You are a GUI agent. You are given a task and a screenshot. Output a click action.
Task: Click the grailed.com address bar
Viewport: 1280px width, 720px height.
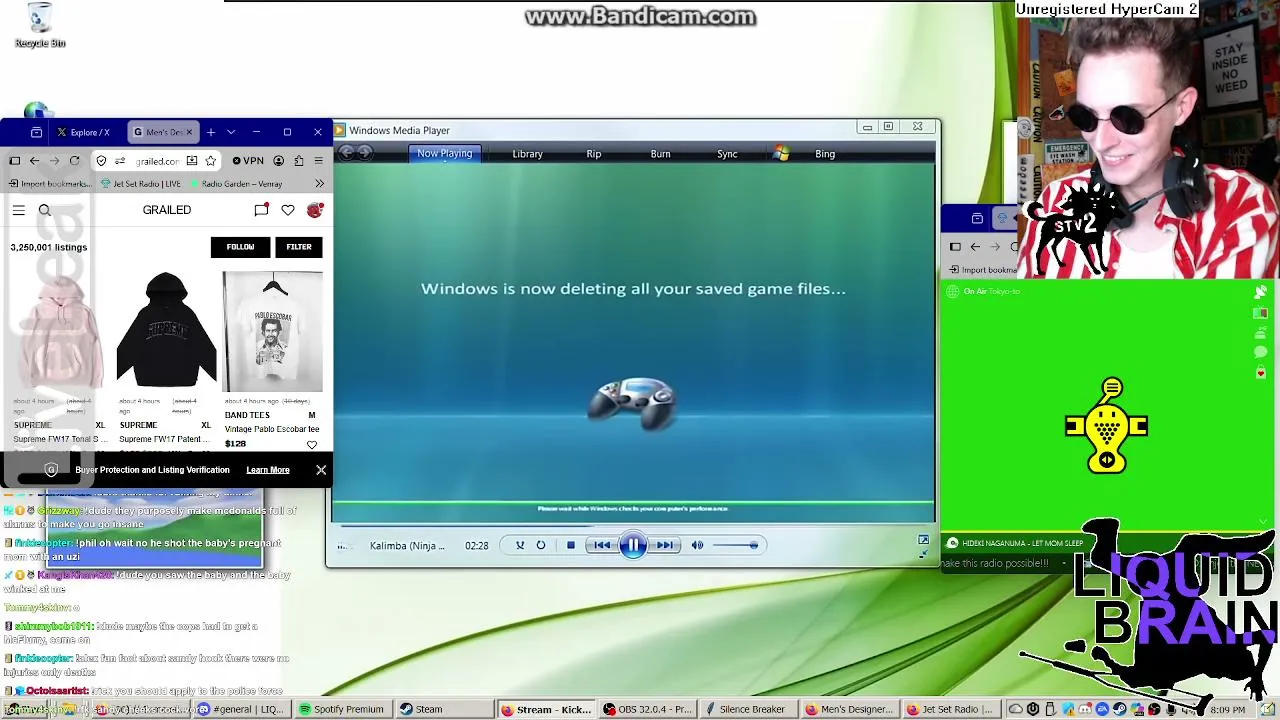[157, 161]
